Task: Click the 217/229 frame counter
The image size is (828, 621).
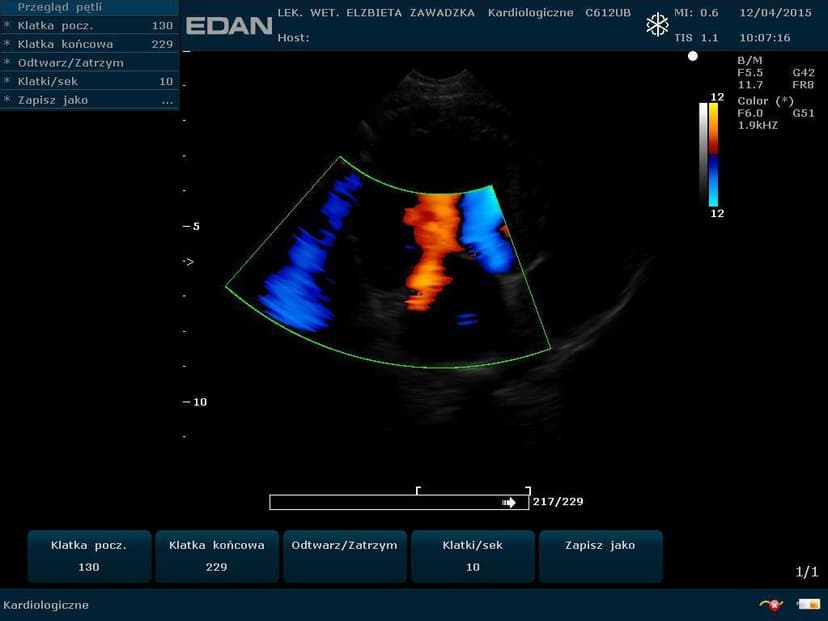Action: (x=558, y=502)
